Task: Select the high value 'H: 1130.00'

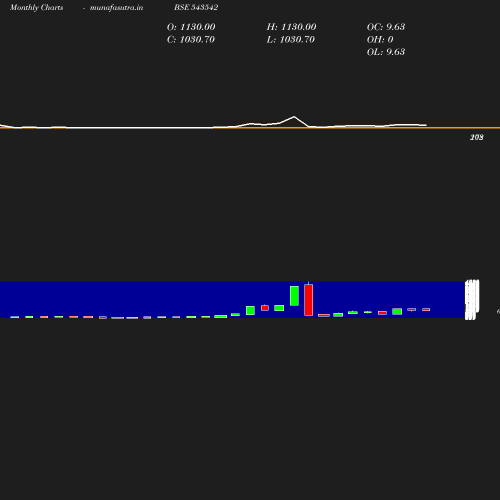Action: coord(291,27)
